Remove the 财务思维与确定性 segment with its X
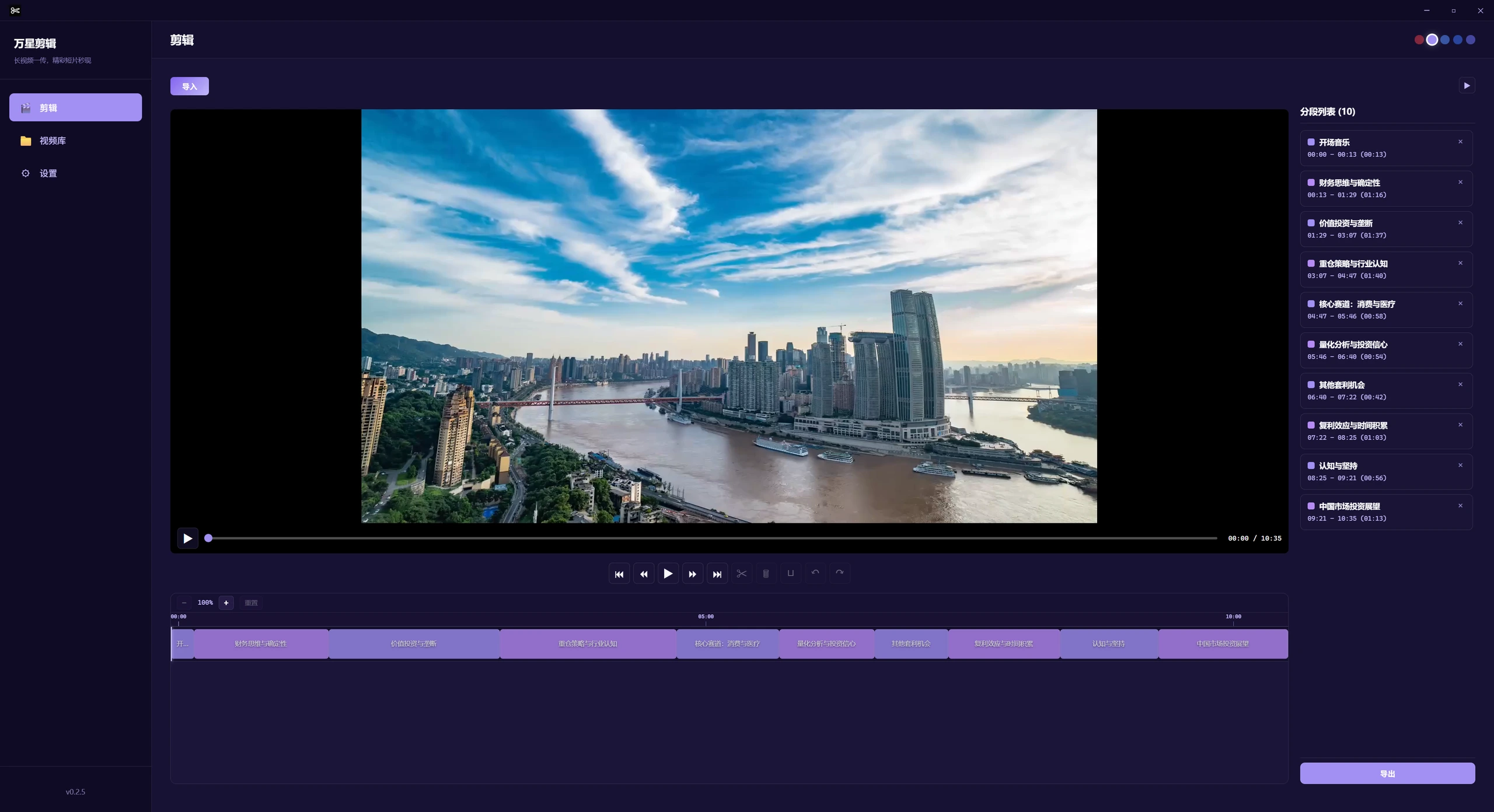Image resolution: width=1494 pixels, height=812 pixels. (x=1461, y=182)
